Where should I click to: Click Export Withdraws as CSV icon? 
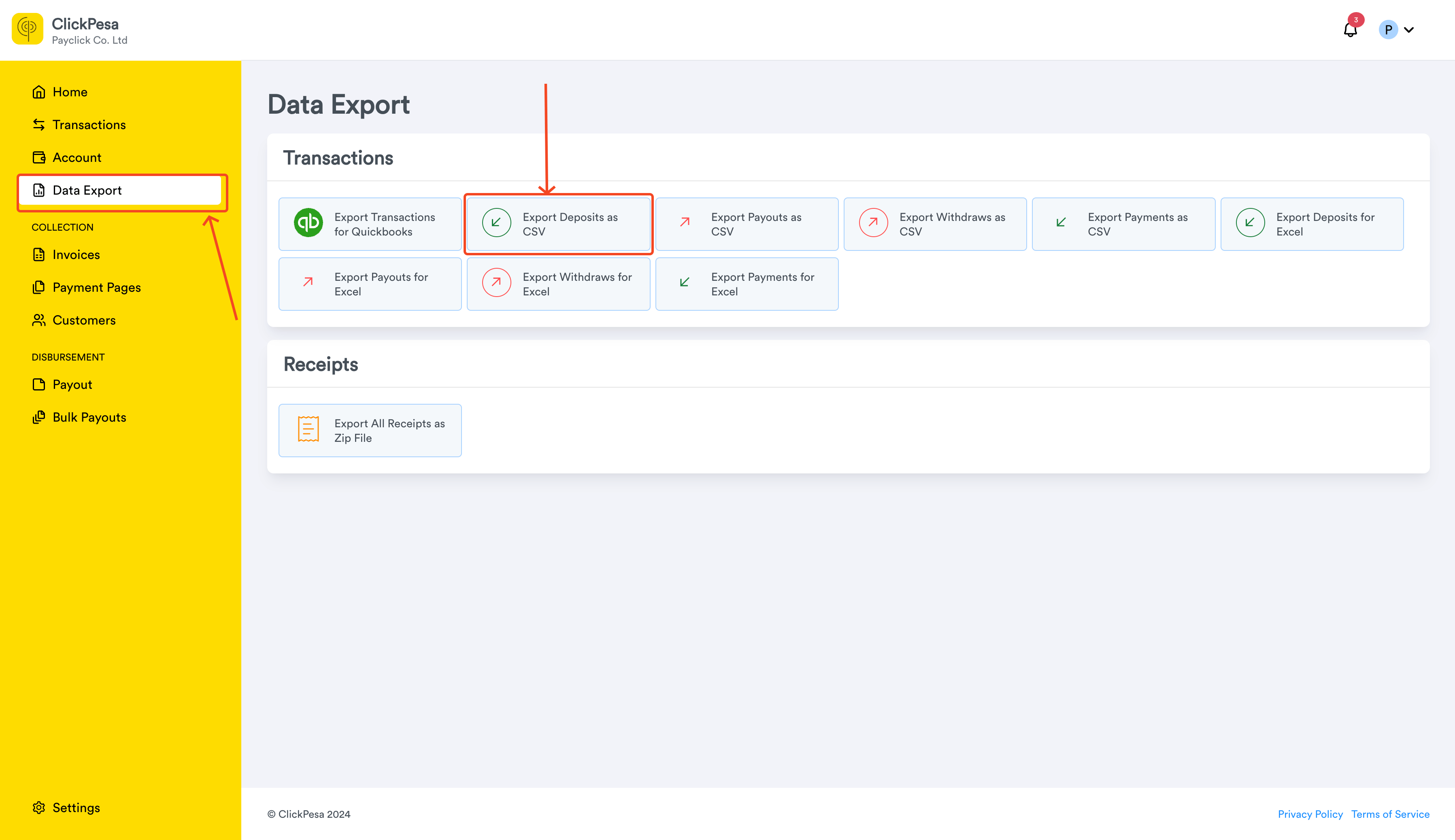[x=873, y=223]
